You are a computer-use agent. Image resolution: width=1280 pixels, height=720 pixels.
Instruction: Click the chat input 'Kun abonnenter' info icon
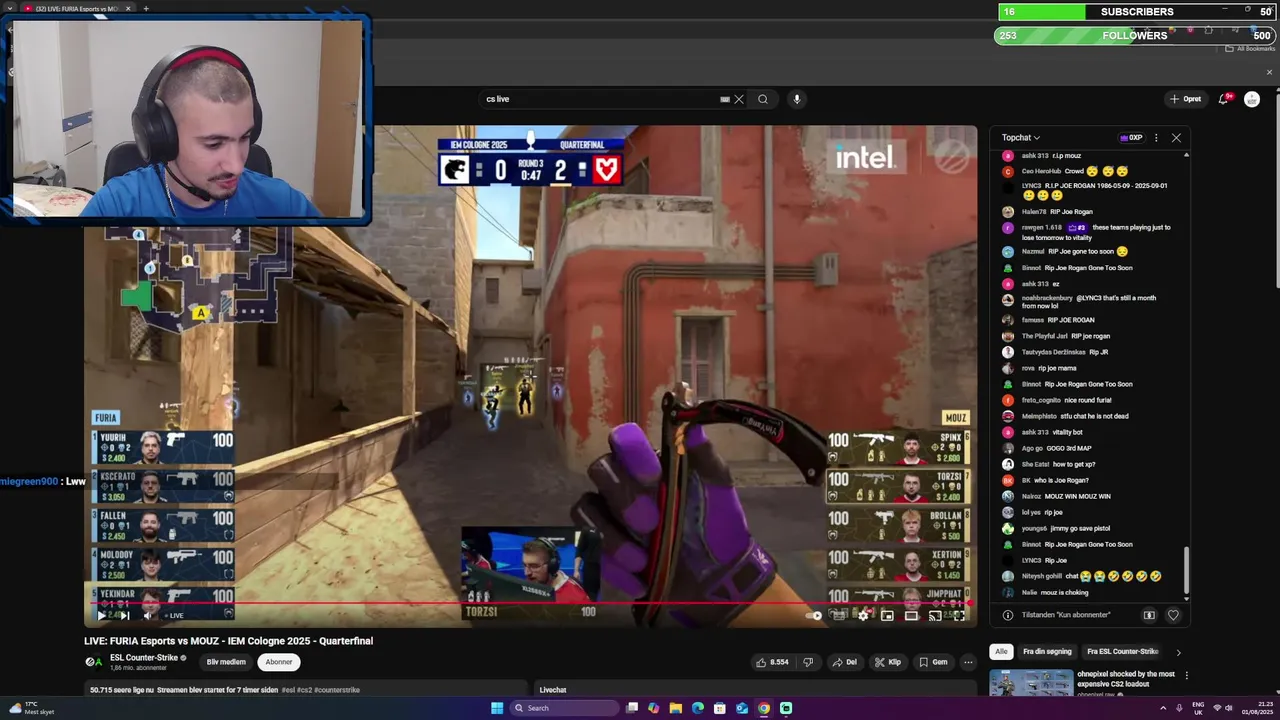tap(1008, 615)
